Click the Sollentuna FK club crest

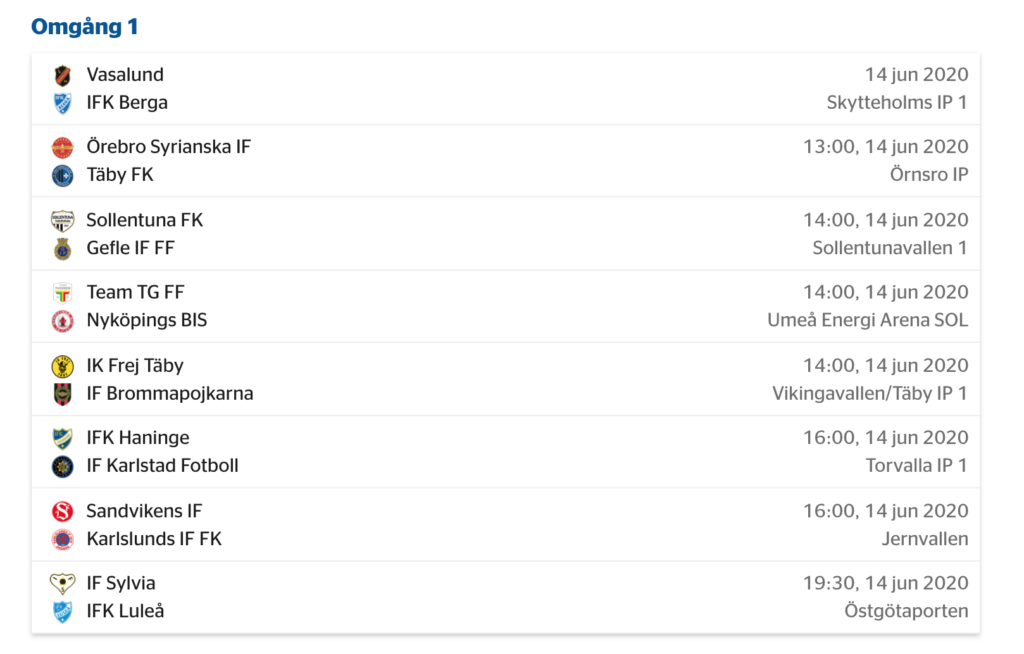(x=62, y=221)
